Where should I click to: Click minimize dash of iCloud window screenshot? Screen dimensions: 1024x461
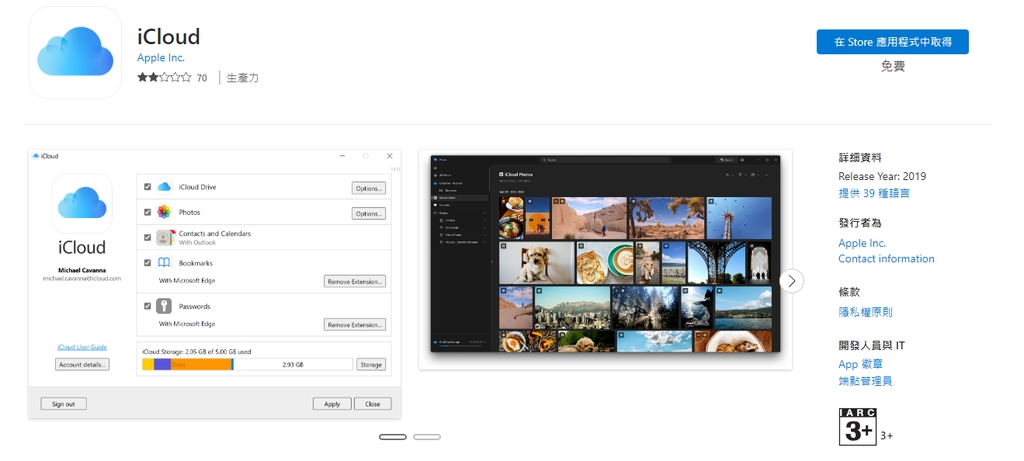(x=342, y=156)
